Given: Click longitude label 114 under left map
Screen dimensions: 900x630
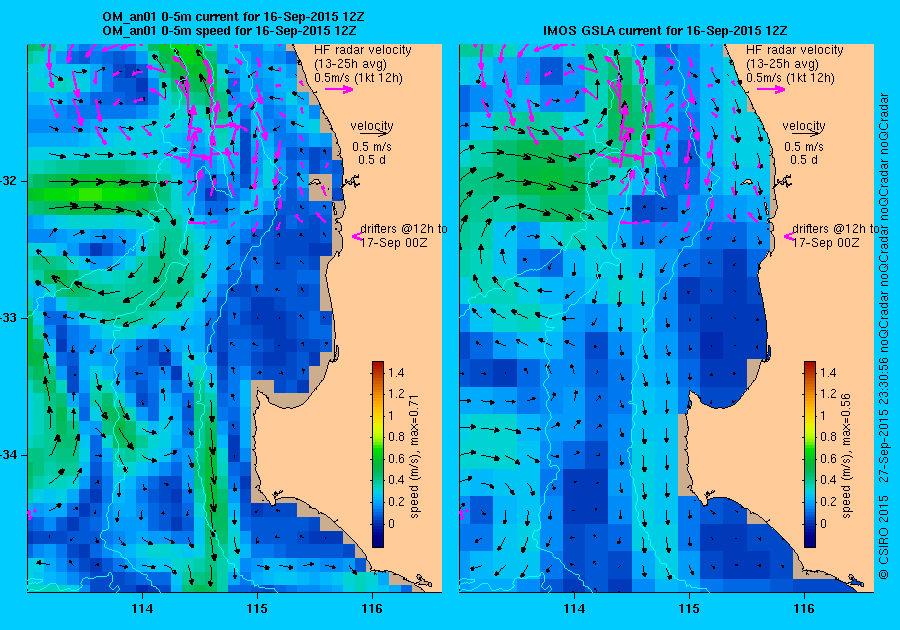Looking at the screenshot, I should [x=142, y=609].
